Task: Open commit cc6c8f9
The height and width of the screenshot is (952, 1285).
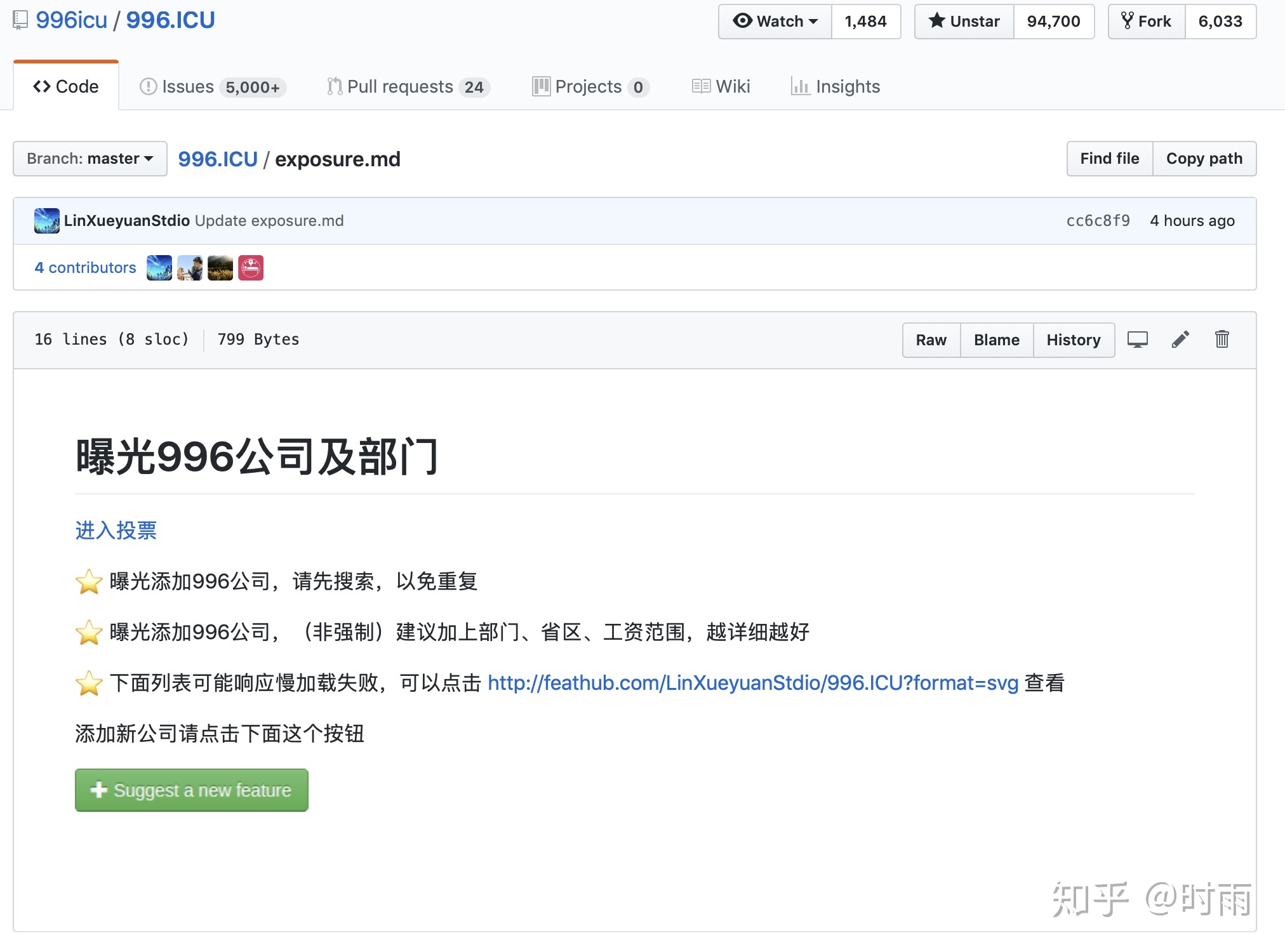Action: (1098, 221)
